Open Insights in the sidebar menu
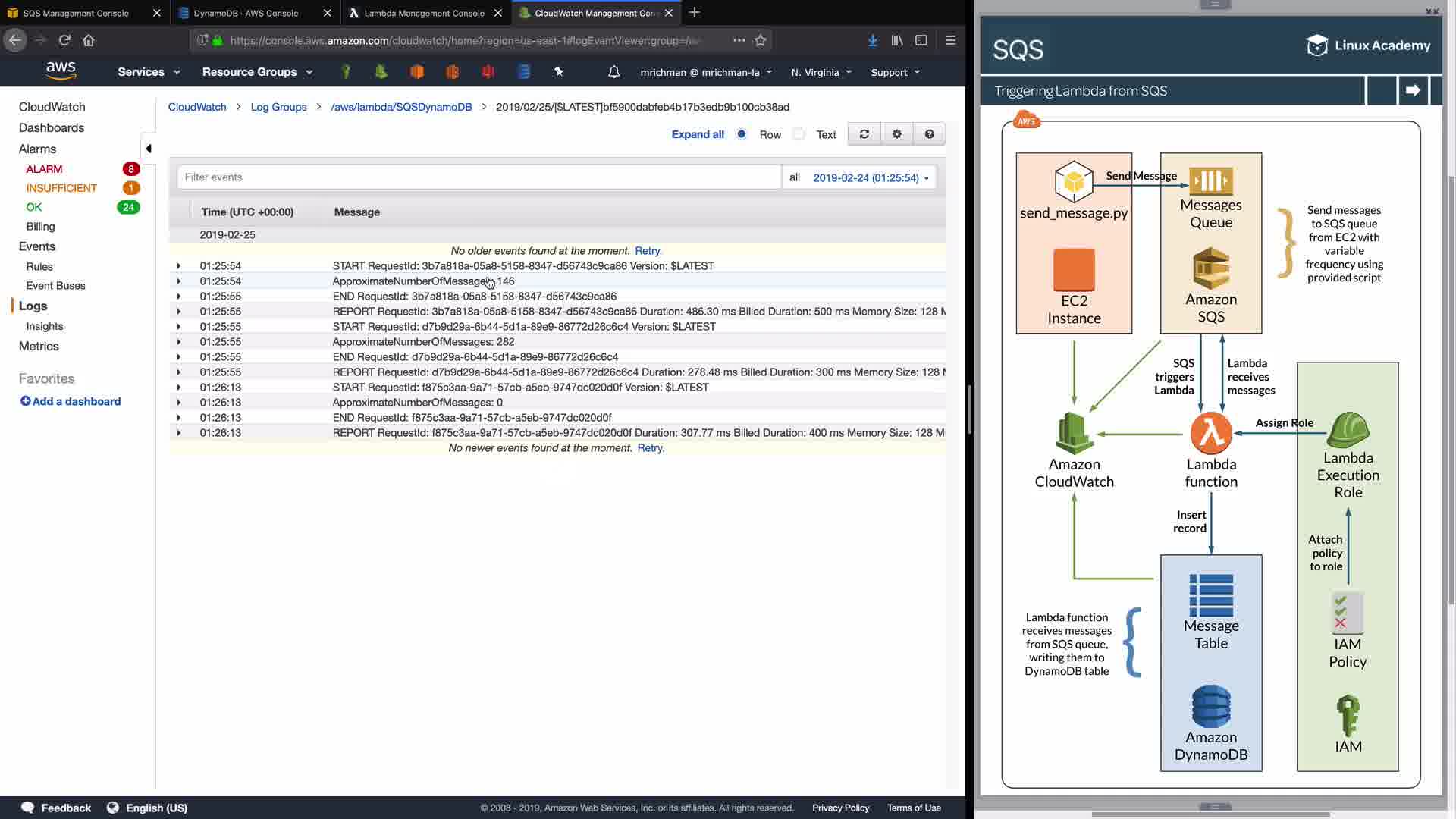This screenshot has width=1456, height=819. click(x=45, y=326)
